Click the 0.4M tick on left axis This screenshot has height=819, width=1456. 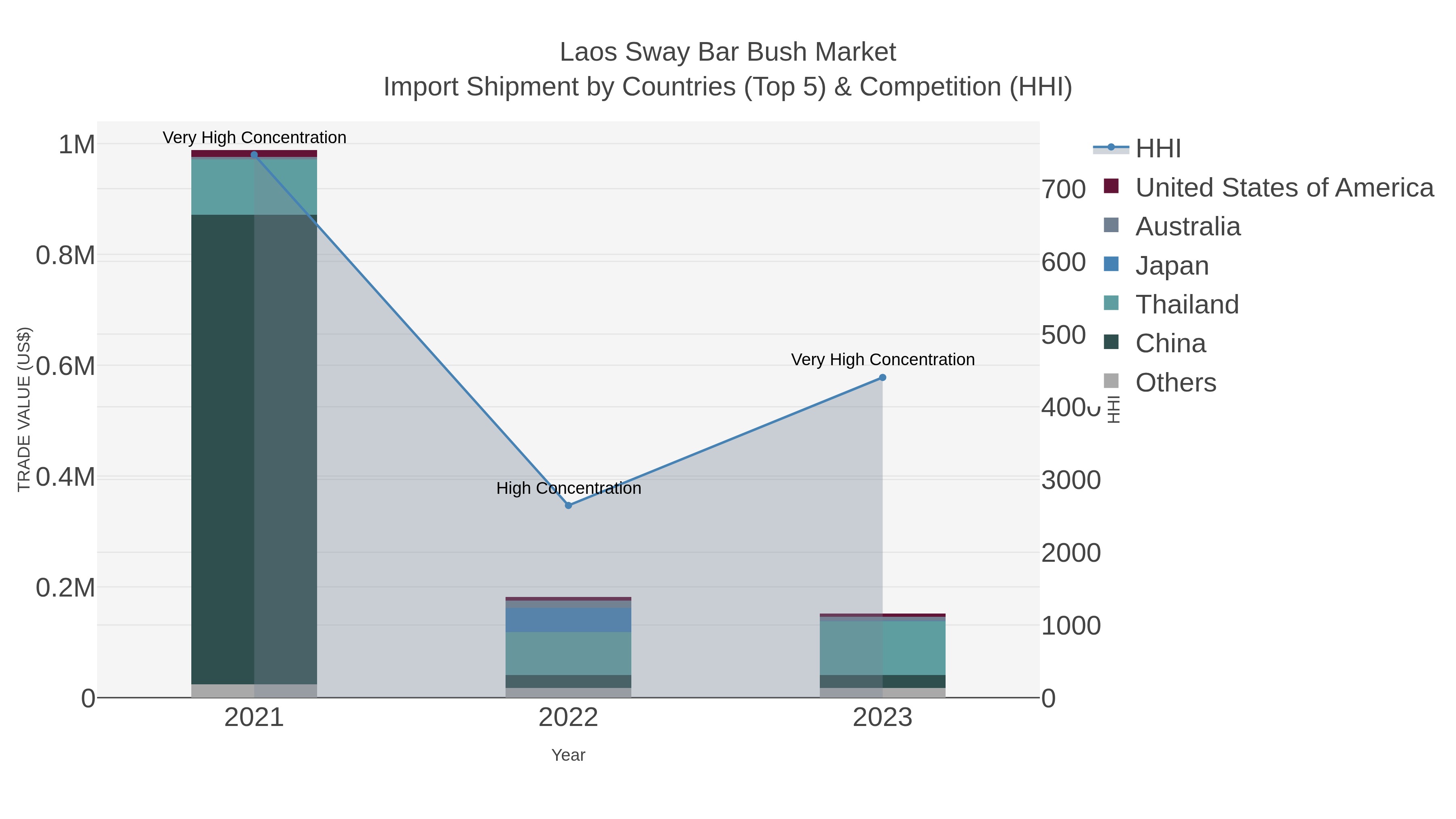tap(66, 477)
